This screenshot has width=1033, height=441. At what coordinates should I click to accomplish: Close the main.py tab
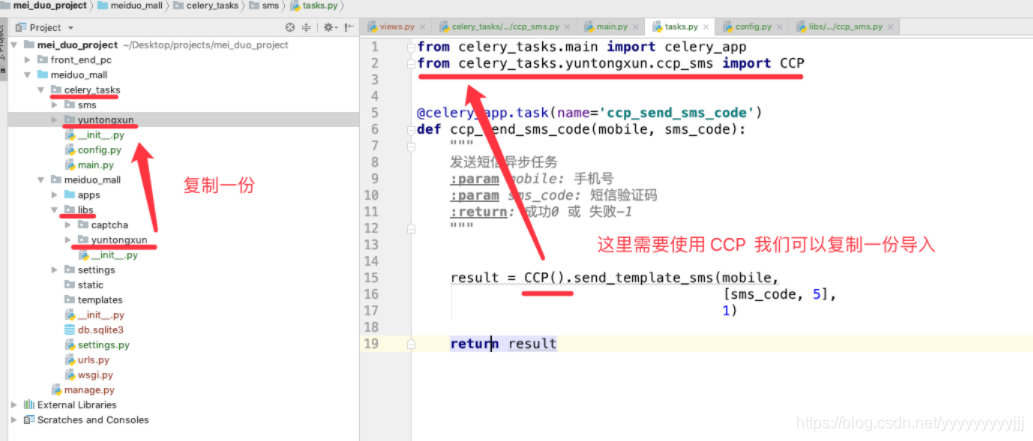click(x=636, y=27)
